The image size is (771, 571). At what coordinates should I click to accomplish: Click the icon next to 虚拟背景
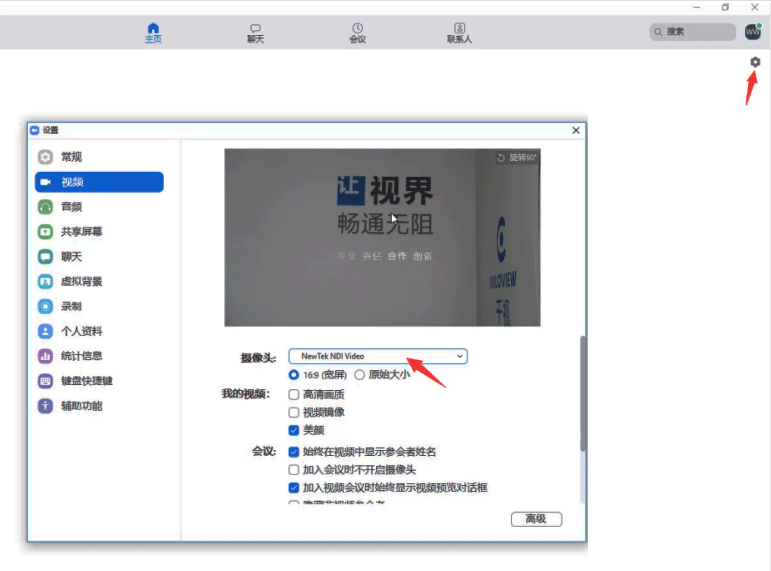click(45, 281)
